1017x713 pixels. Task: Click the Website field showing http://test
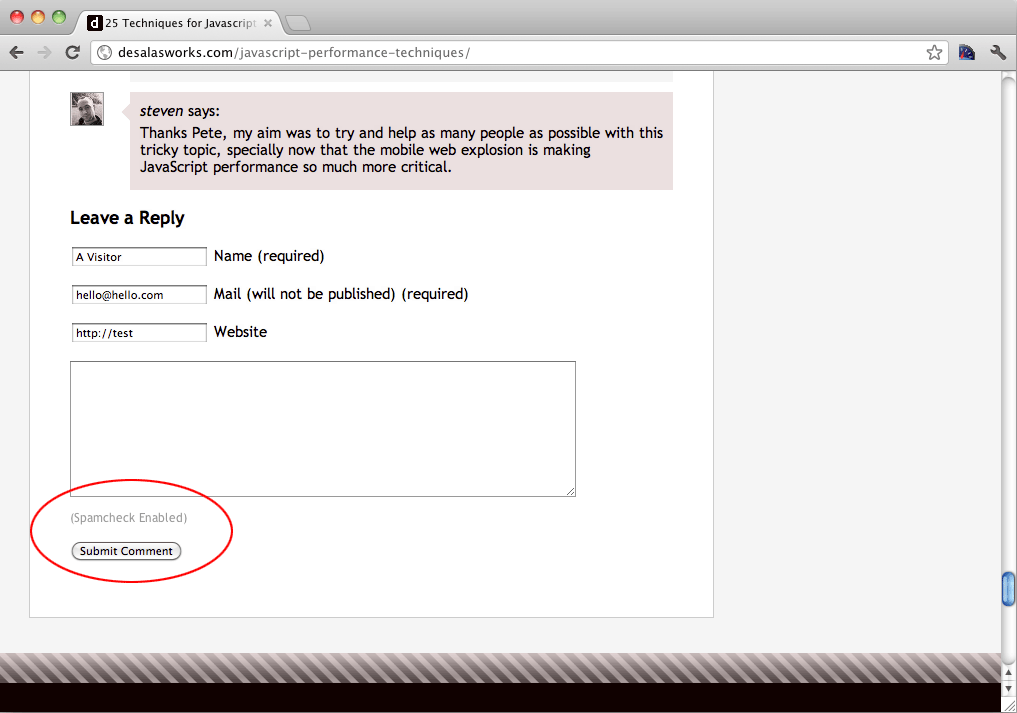click(139, 332)
